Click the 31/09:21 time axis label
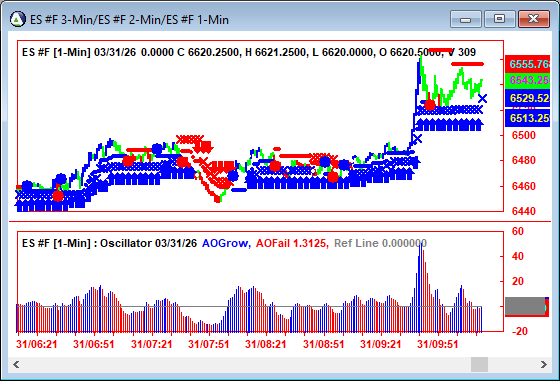The height and width of the screenshot is (381, 560). (380, 344)
